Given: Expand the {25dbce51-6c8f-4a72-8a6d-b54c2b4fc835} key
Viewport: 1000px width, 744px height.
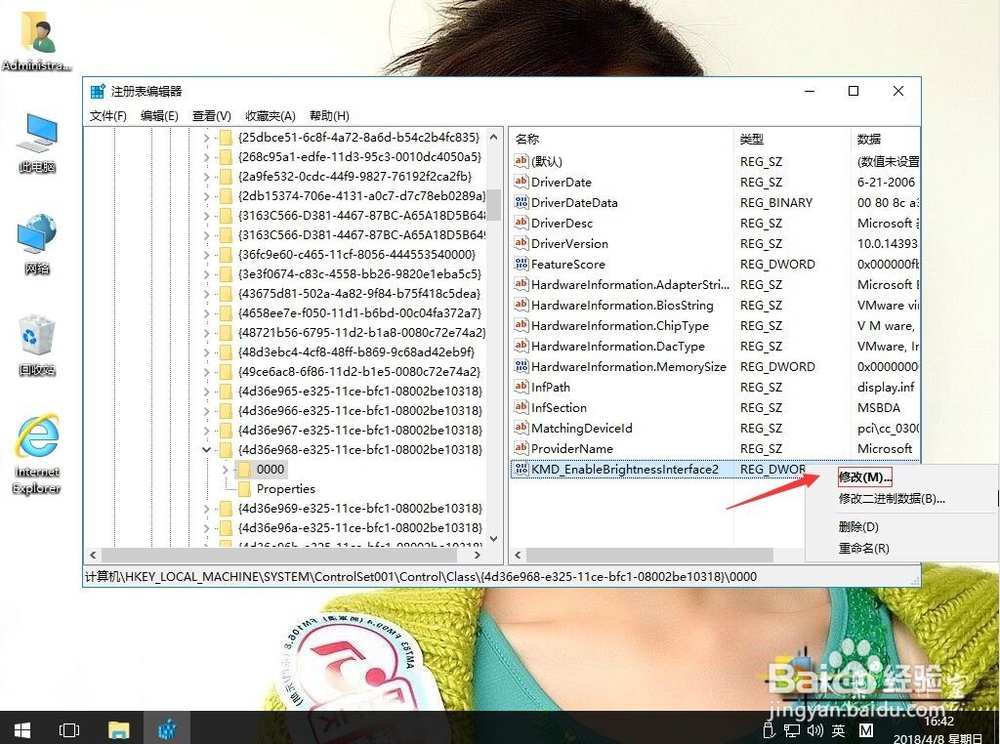Looking at the screenshot, I should point(206,137).
